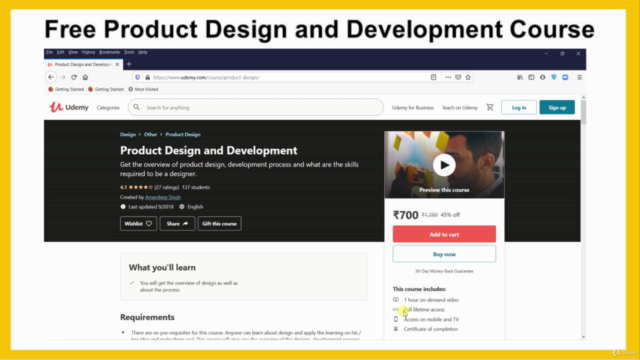Open the File menu

(x=49, y=52)
